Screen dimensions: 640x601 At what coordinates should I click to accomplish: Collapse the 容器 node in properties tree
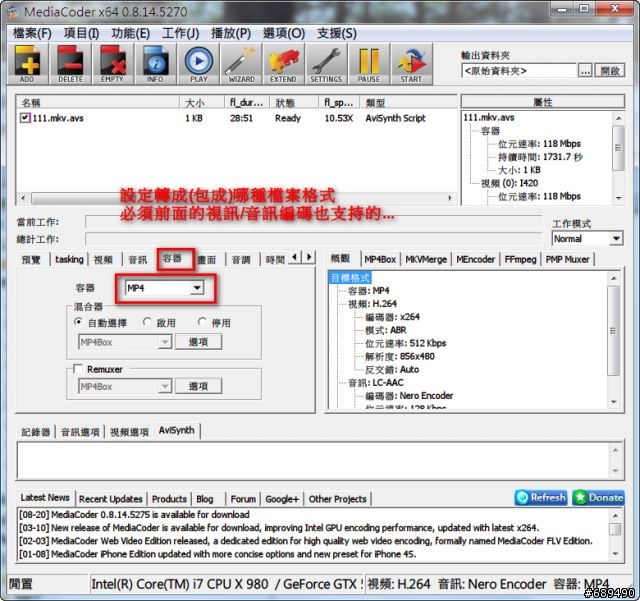pos(490,131)
